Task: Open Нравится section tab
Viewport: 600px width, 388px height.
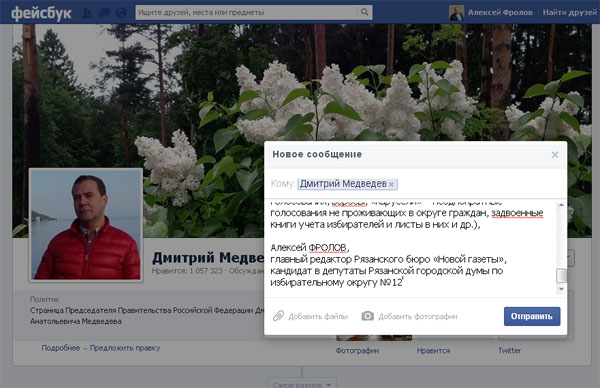Action: click(433, 351)
